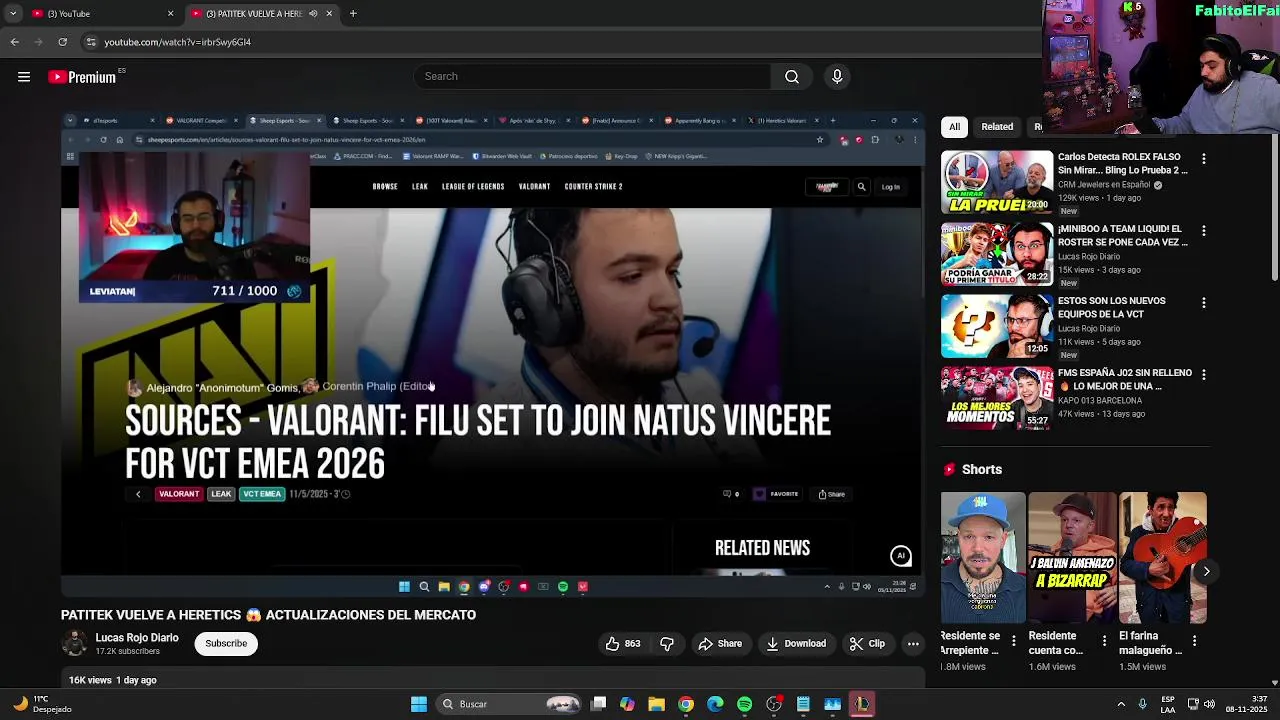This screenshot has width=1280, height=720.
Task: Launch Copilot from the taskbar
Action: click(x=627, y=704)
